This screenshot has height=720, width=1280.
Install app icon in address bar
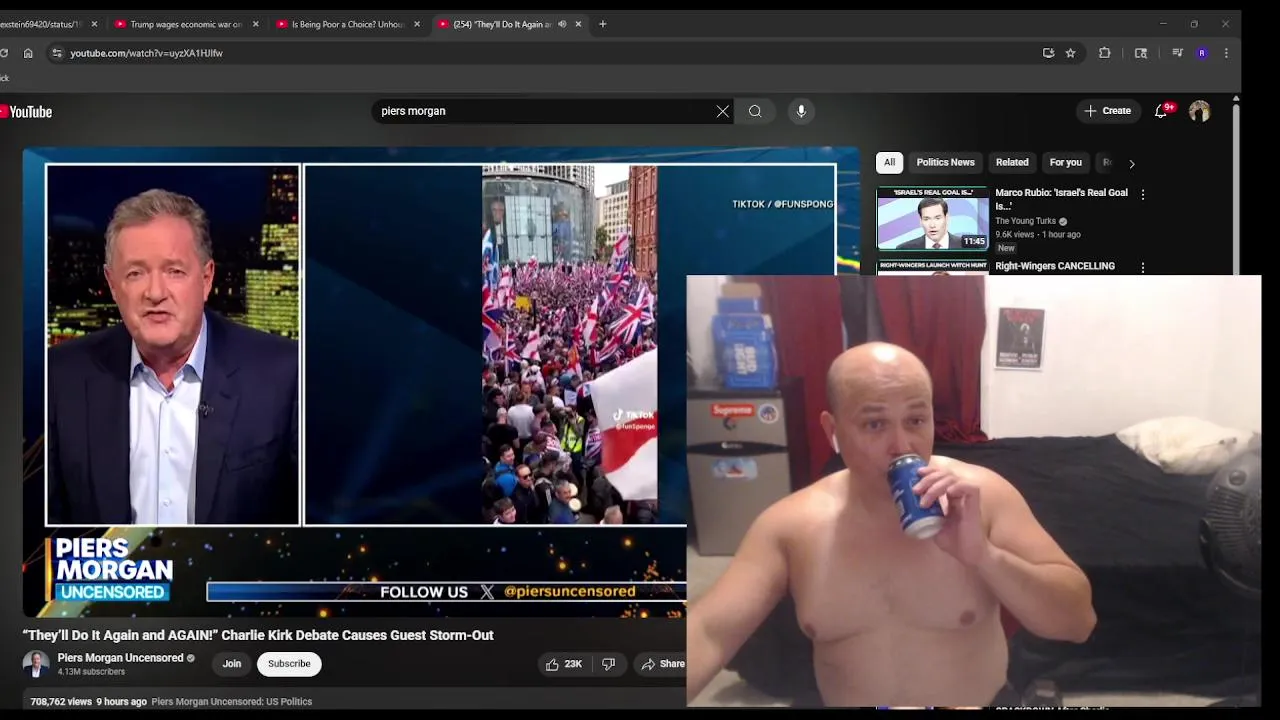[1048, 53]
